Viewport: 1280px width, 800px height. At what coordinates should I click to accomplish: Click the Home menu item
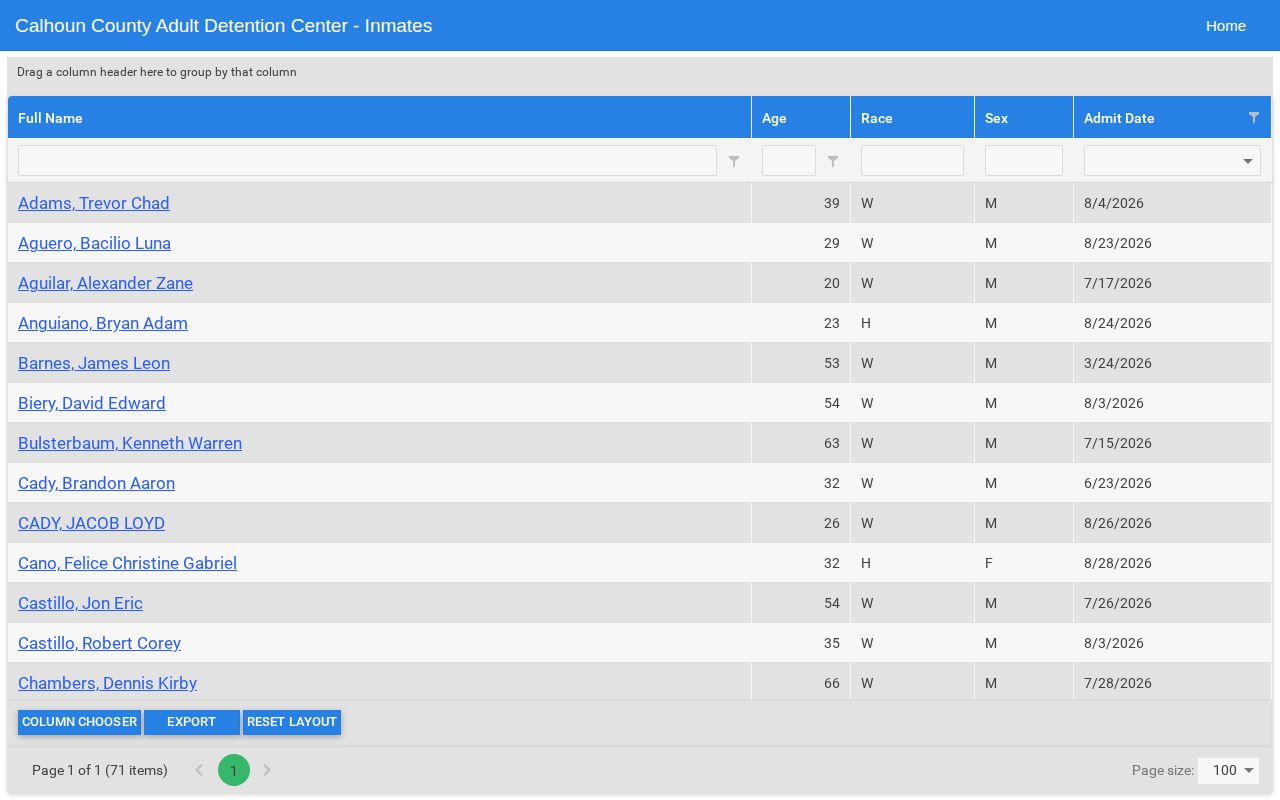coord(1226,26)
